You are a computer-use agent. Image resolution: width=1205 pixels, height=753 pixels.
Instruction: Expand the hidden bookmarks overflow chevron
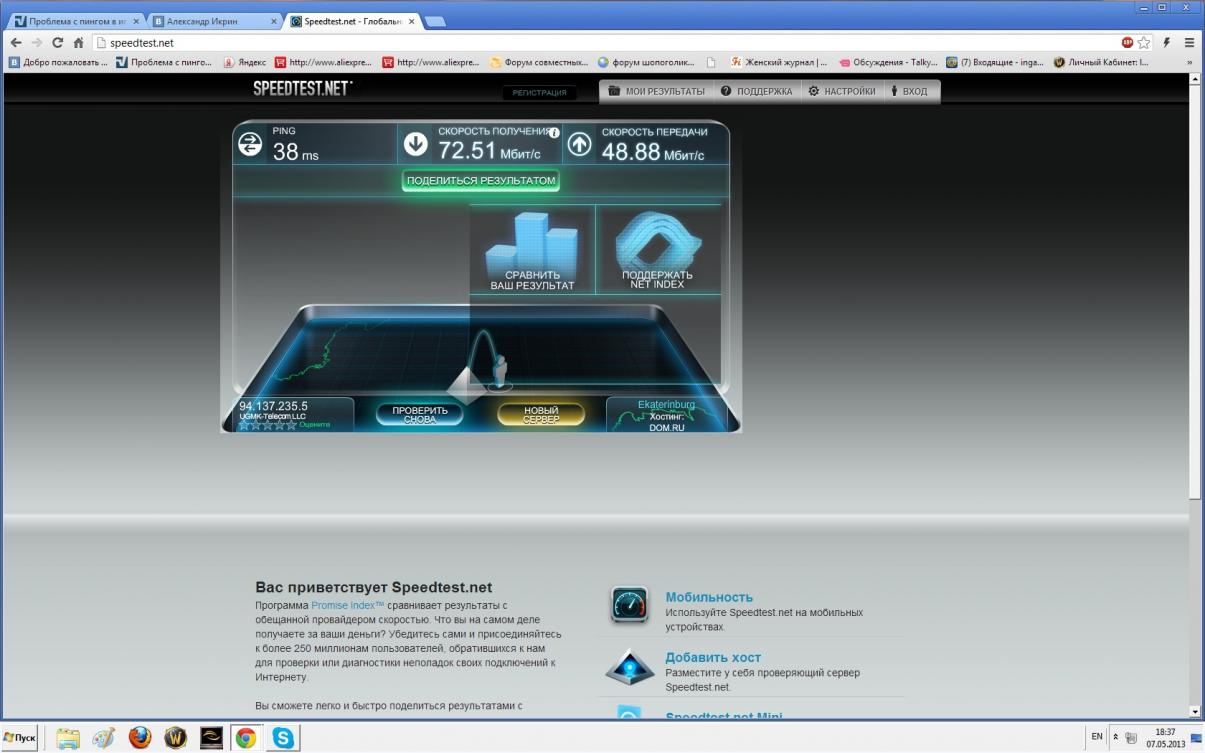point(1189,62)
